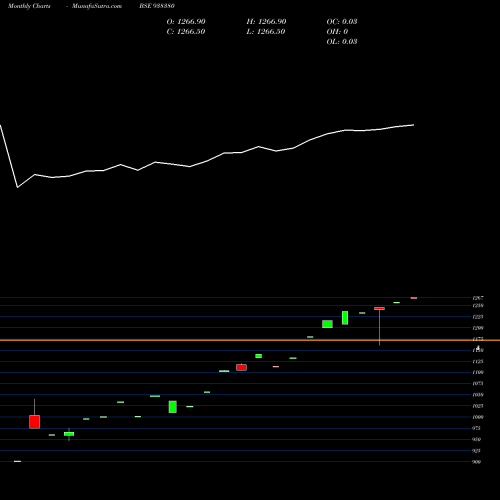The width and height of the screenshot is (500, 500).
Task: Click the right end of white line chart
Action: coord(414,125)
